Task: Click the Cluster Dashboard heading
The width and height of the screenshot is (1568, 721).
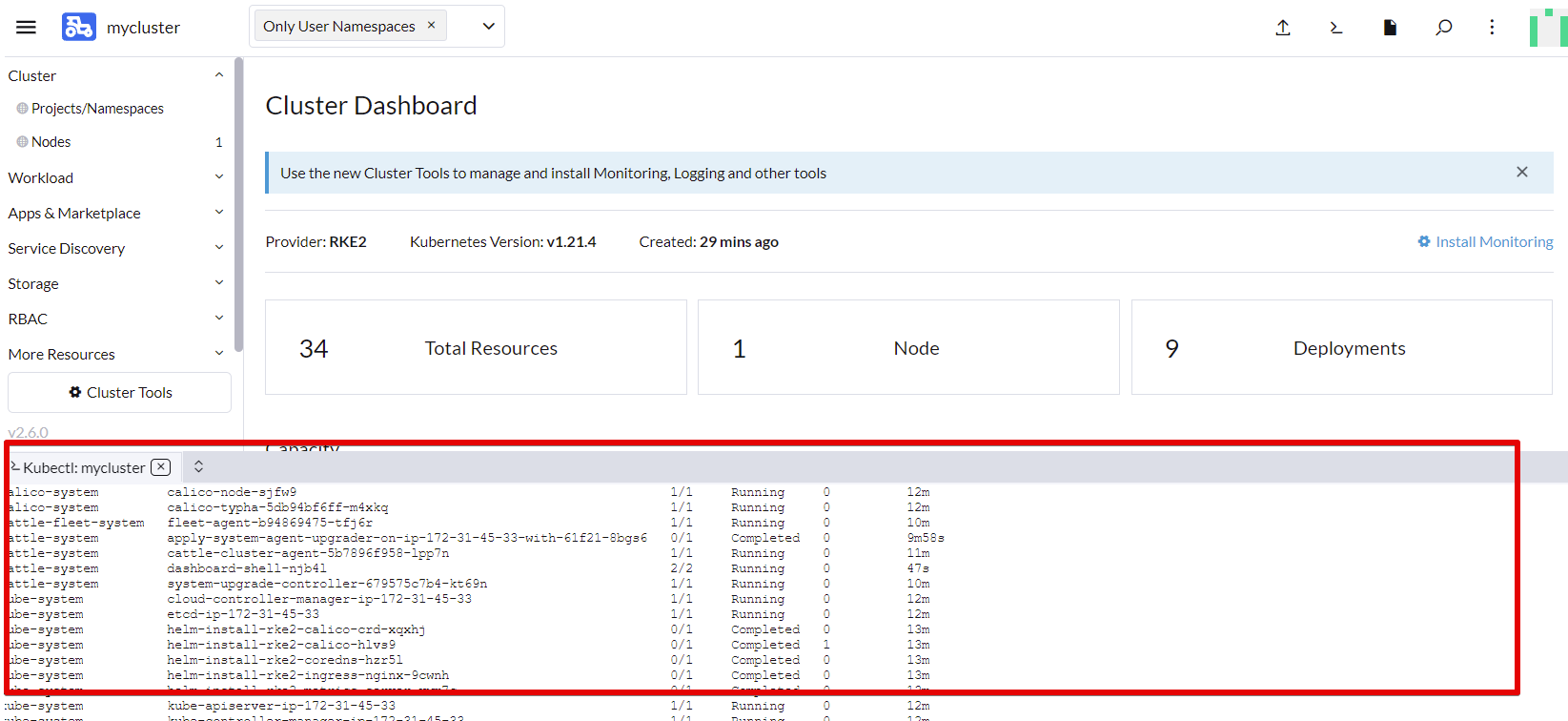Action: point(371,106)
